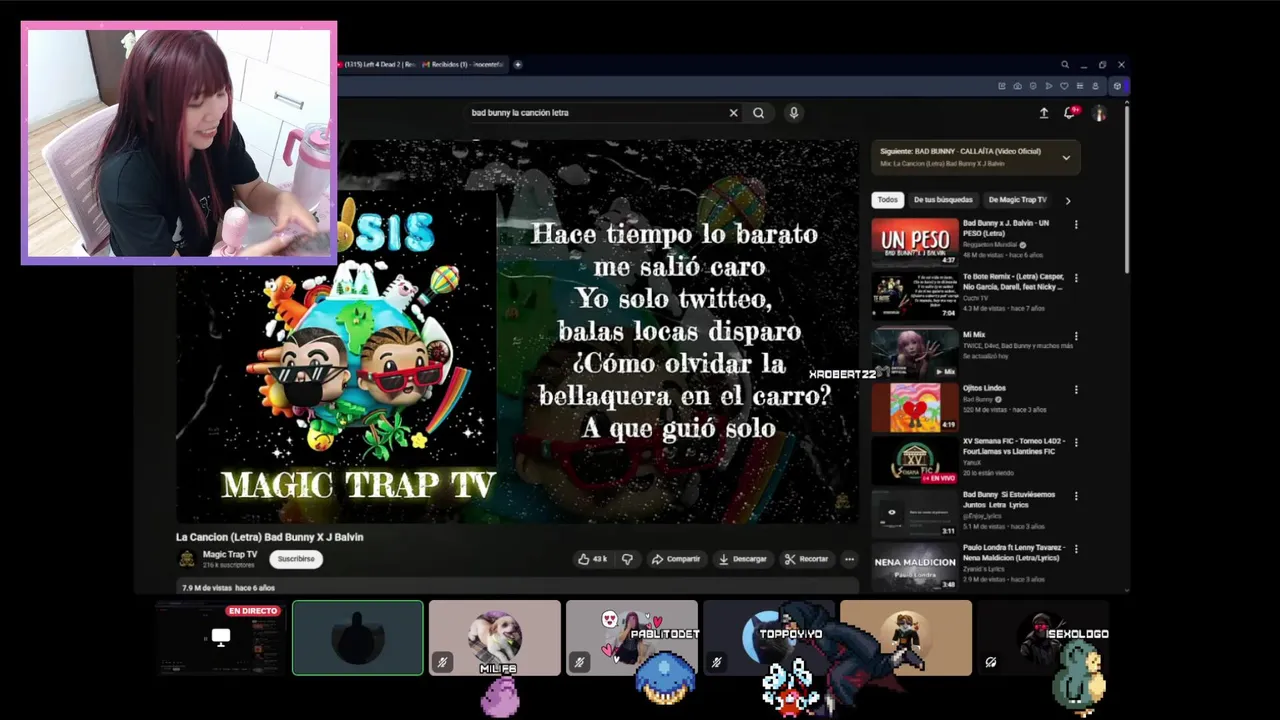
Task: Open Si Estuviésemos Juntos video thumbnail
Action: point(915,512)
